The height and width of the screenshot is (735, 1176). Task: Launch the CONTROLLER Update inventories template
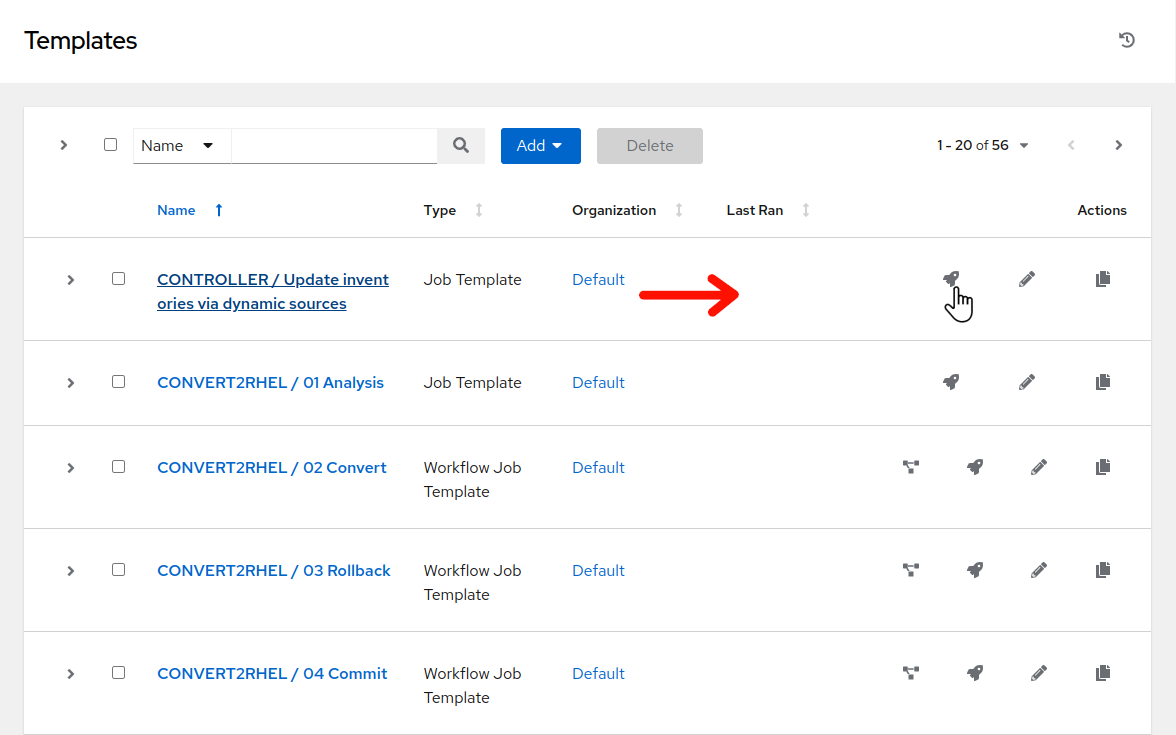951,279
